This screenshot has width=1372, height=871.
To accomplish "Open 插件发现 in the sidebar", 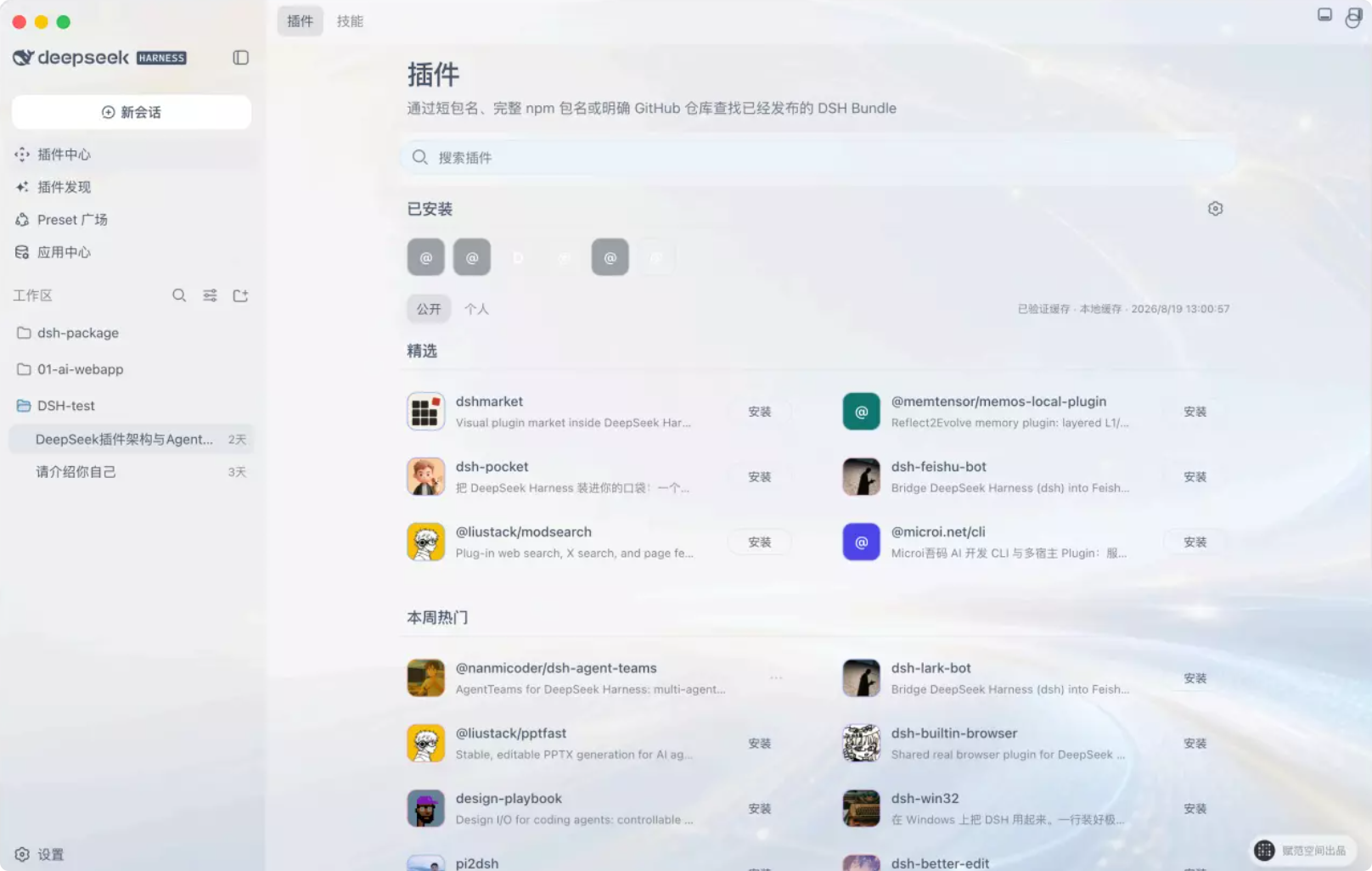I will coord(132,187).
